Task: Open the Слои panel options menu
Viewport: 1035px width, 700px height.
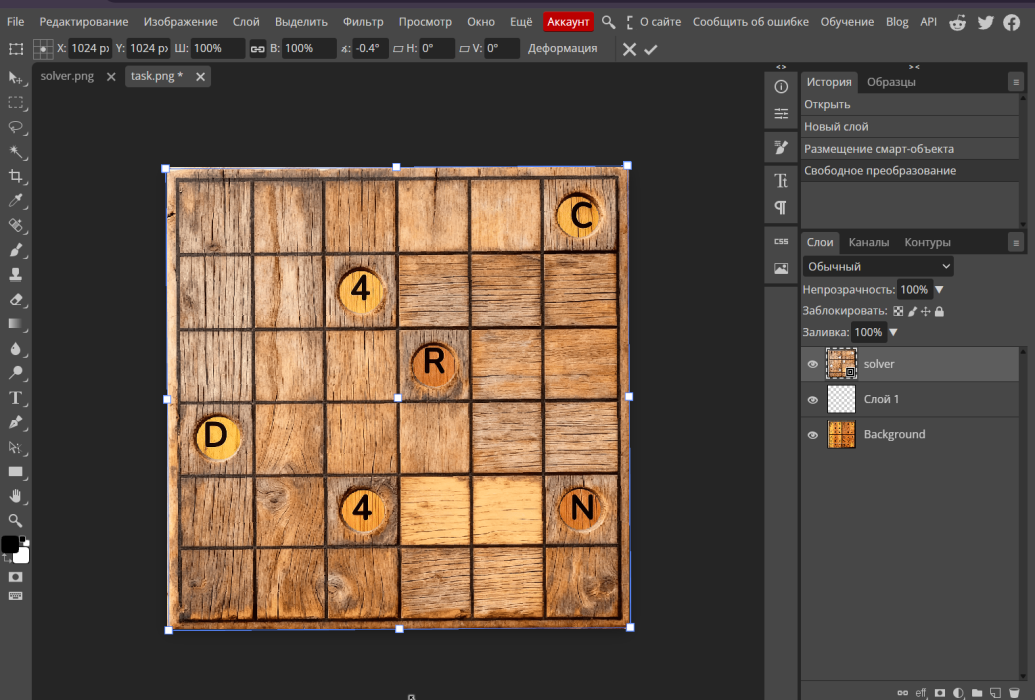Action: click(1016, 242)
